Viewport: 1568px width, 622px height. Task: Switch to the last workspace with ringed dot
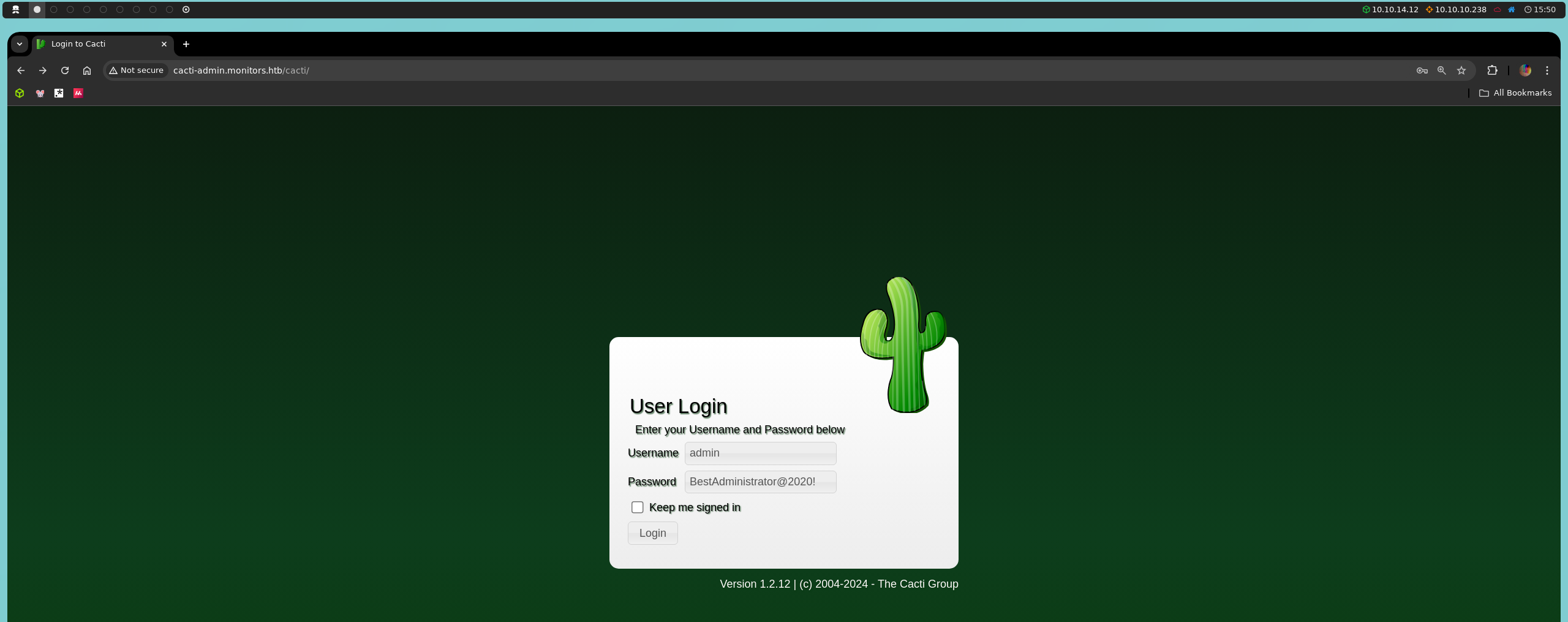pos(186,9)
